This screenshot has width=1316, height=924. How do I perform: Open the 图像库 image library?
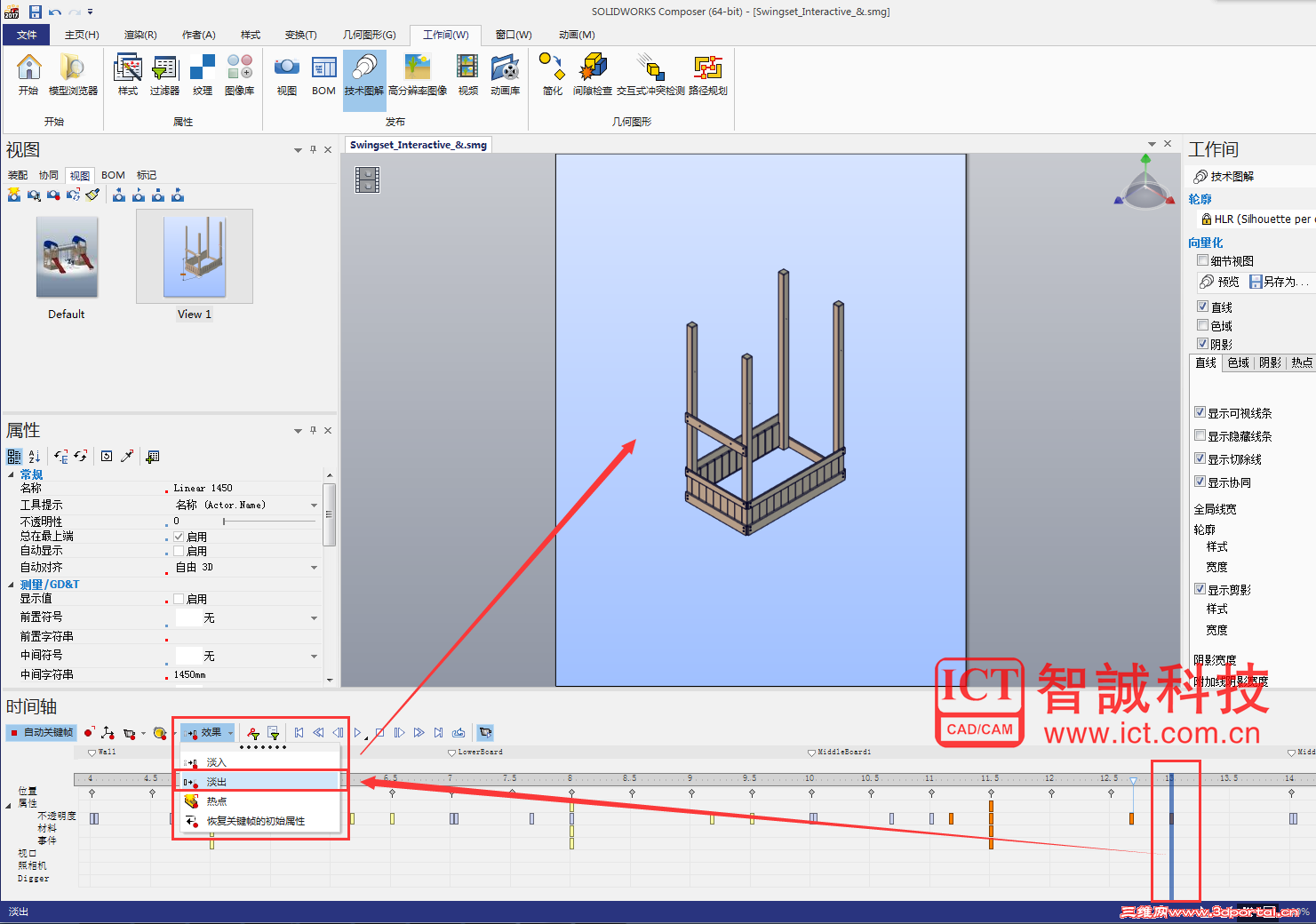click(x=239, y=75)
